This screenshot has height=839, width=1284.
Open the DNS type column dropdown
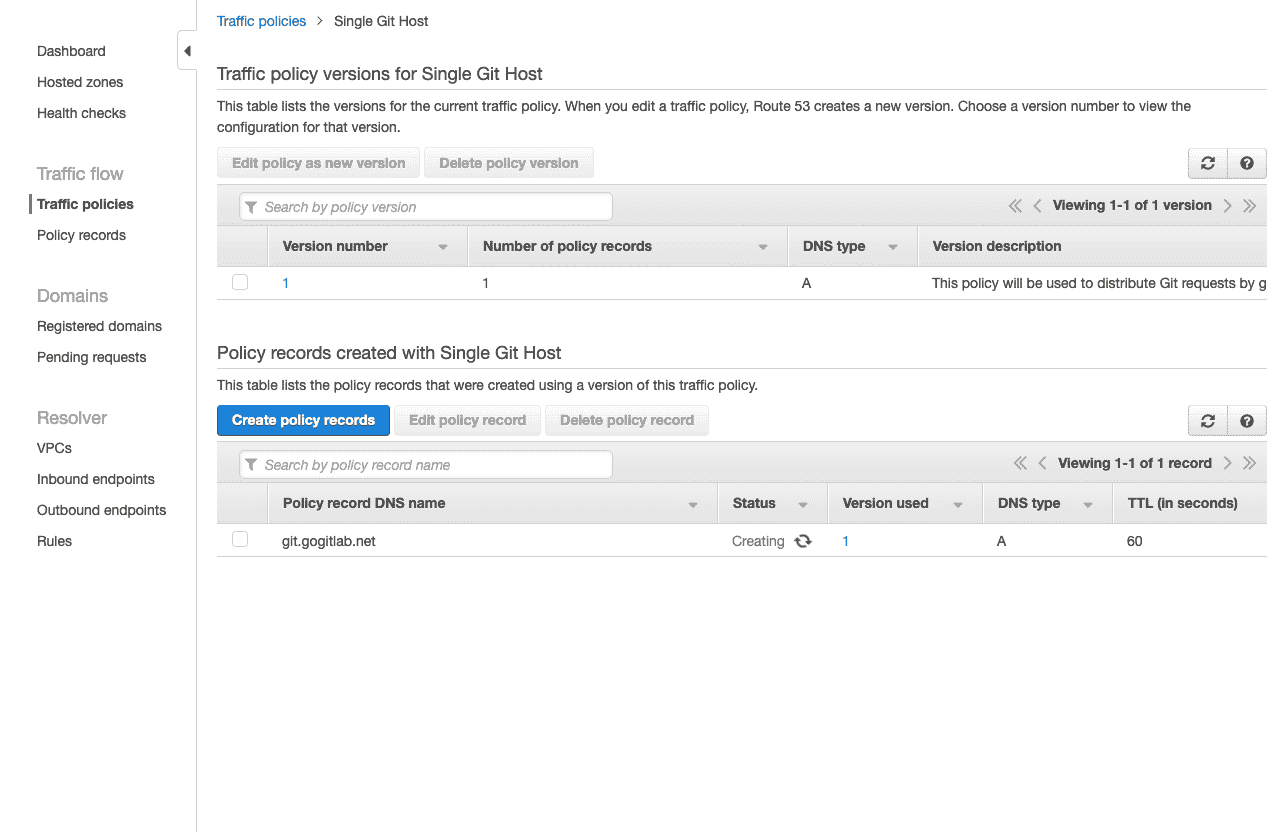[893, 246]
